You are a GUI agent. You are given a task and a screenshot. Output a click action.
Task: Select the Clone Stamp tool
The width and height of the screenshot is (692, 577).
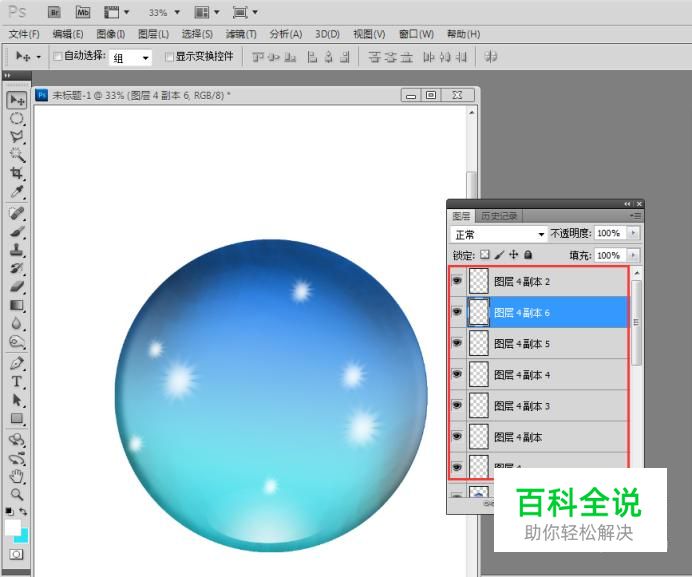coord(17,249)
